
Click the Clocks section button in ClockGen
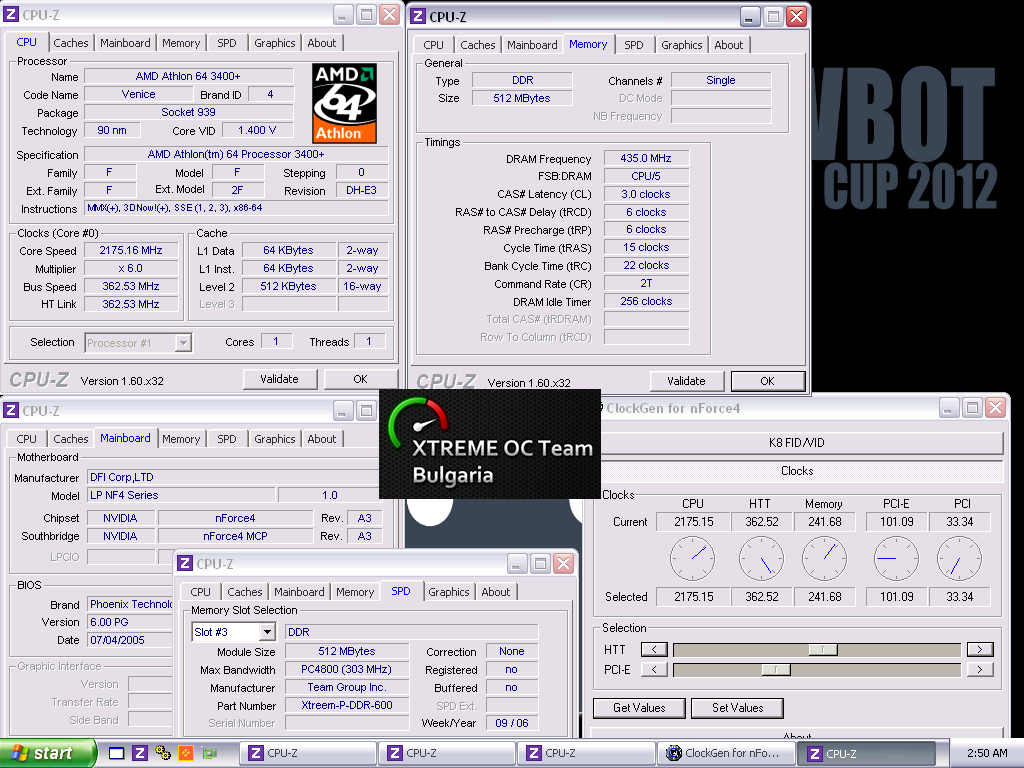(797, 471)
